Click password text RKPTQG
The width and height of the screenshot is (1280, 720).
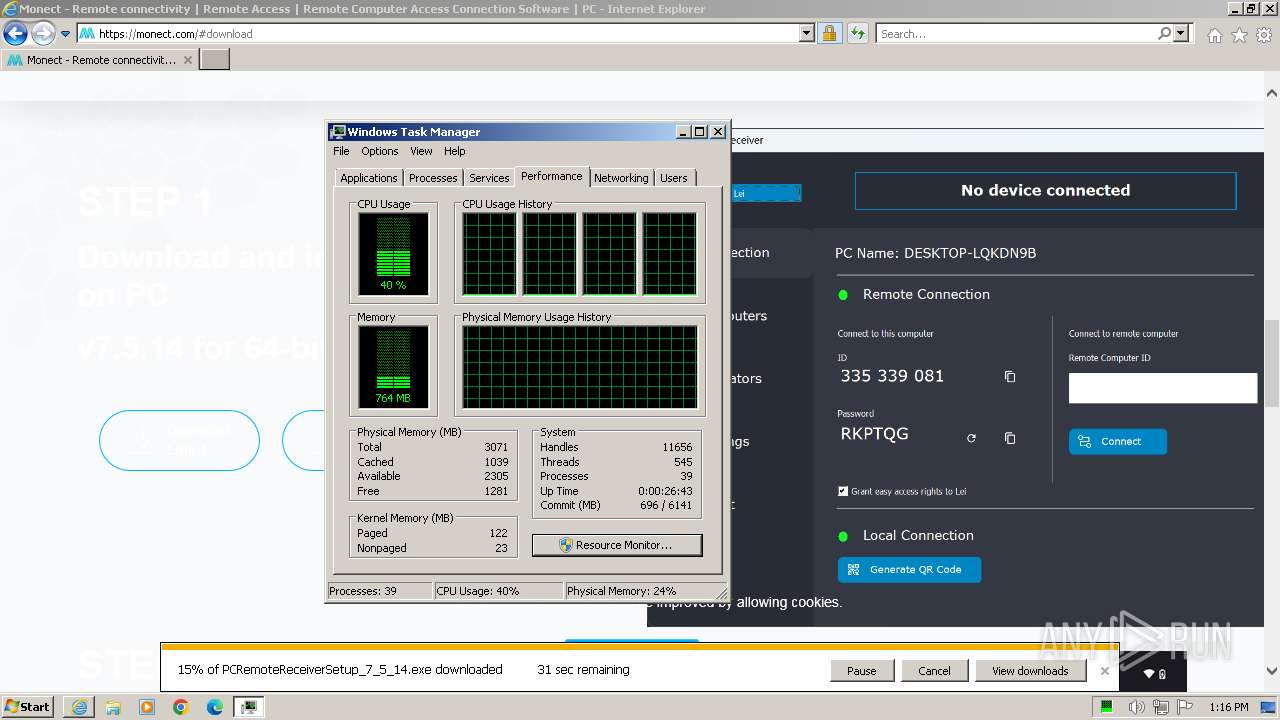874,434
